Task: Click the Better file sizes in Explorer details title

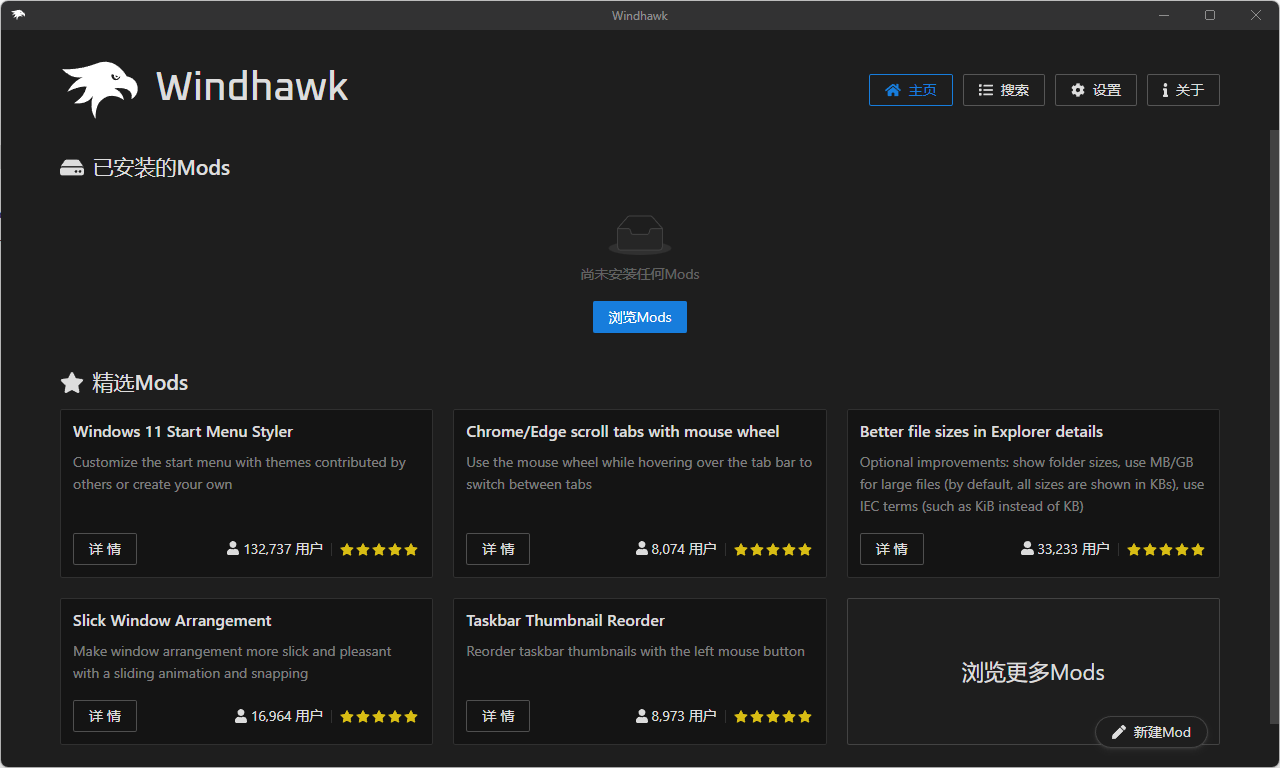Action: [x=981, y=432]
